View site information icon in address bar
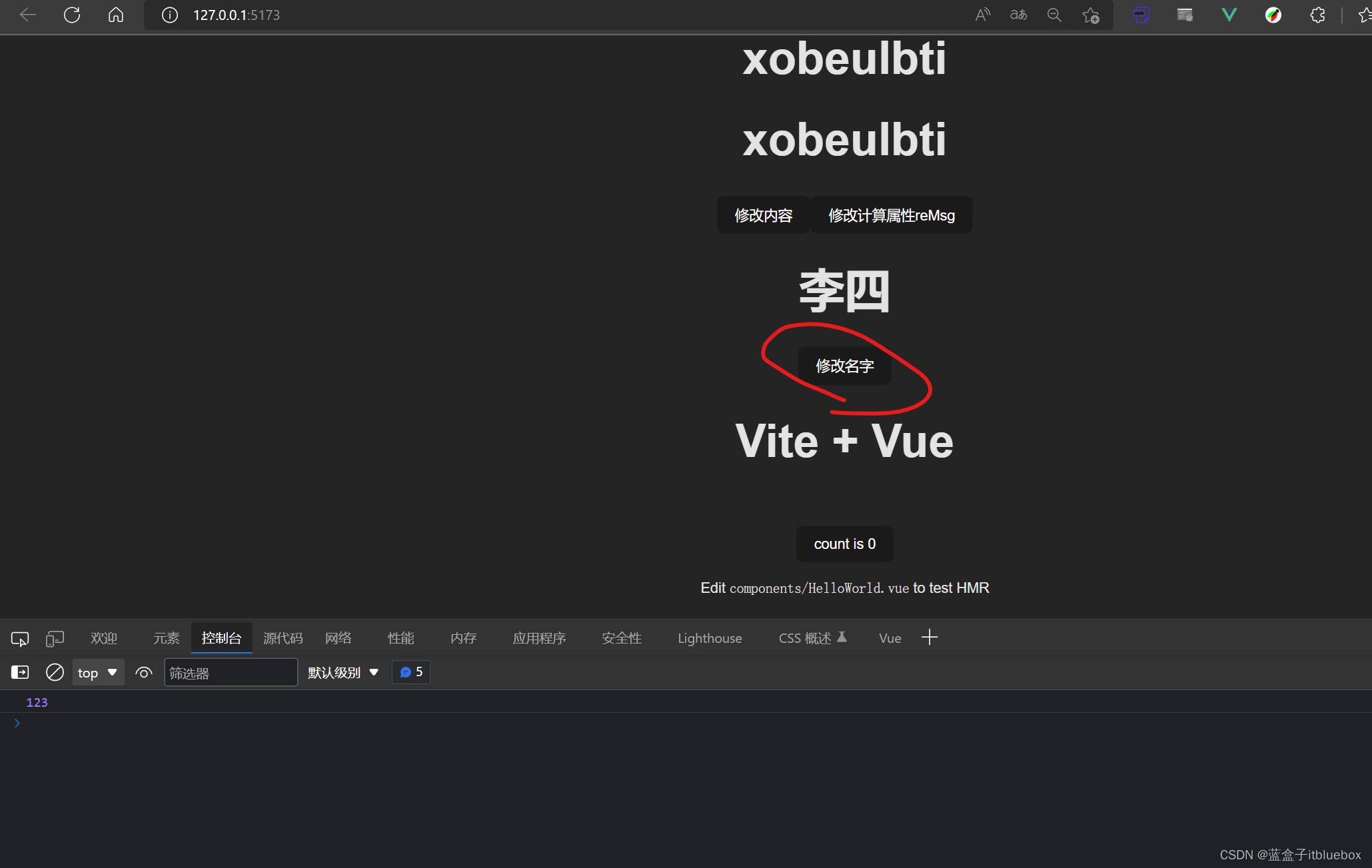The image size is (1372, 868). click(170, 15)
